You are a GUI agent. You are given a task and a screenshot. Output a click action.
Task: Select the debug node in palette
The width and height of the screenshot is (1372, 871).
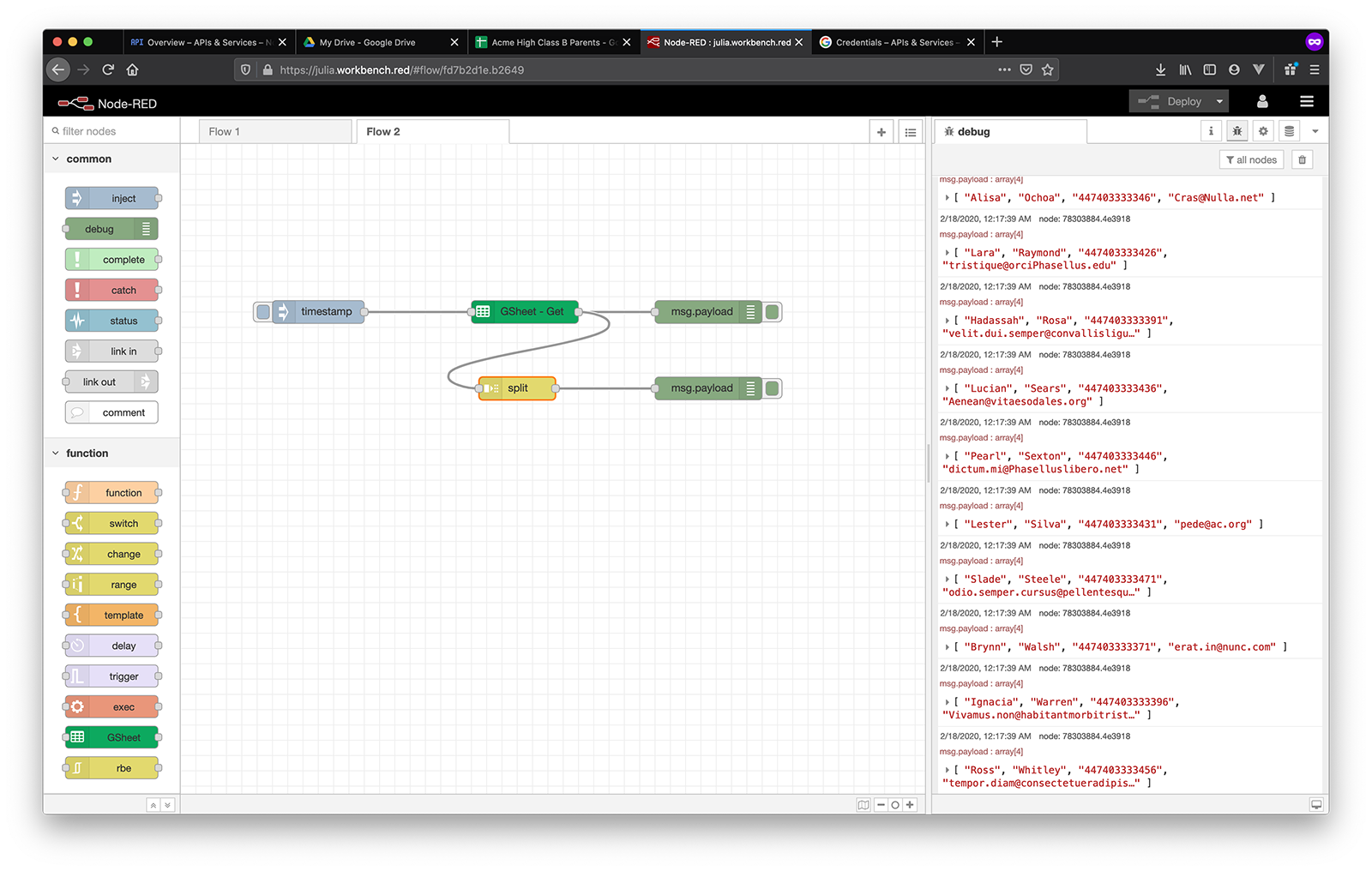point(111,229)
